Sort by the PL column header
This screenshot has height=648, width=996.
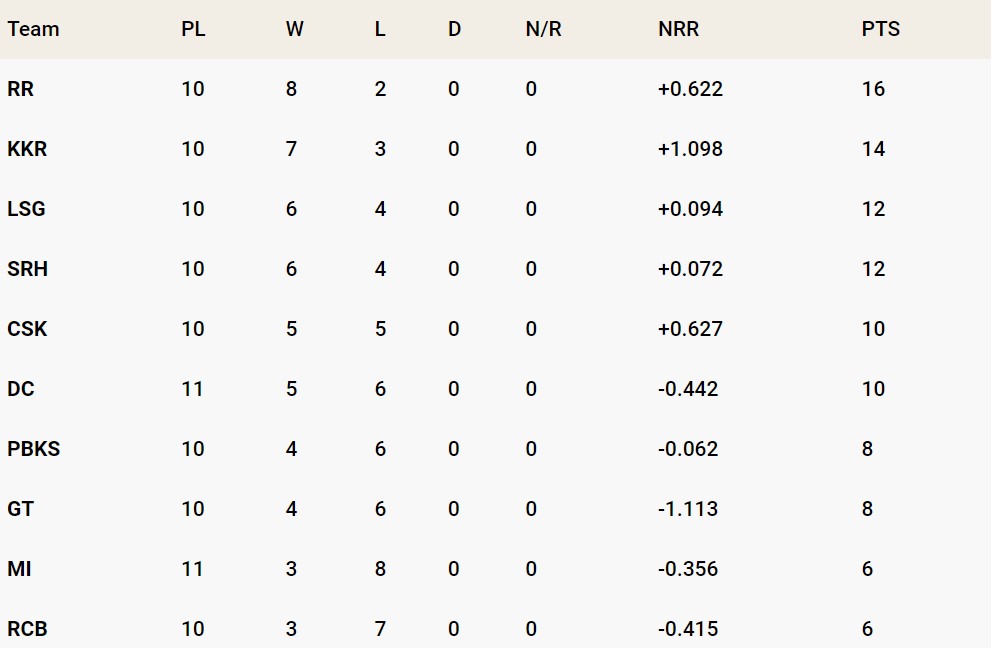(193, 29)
